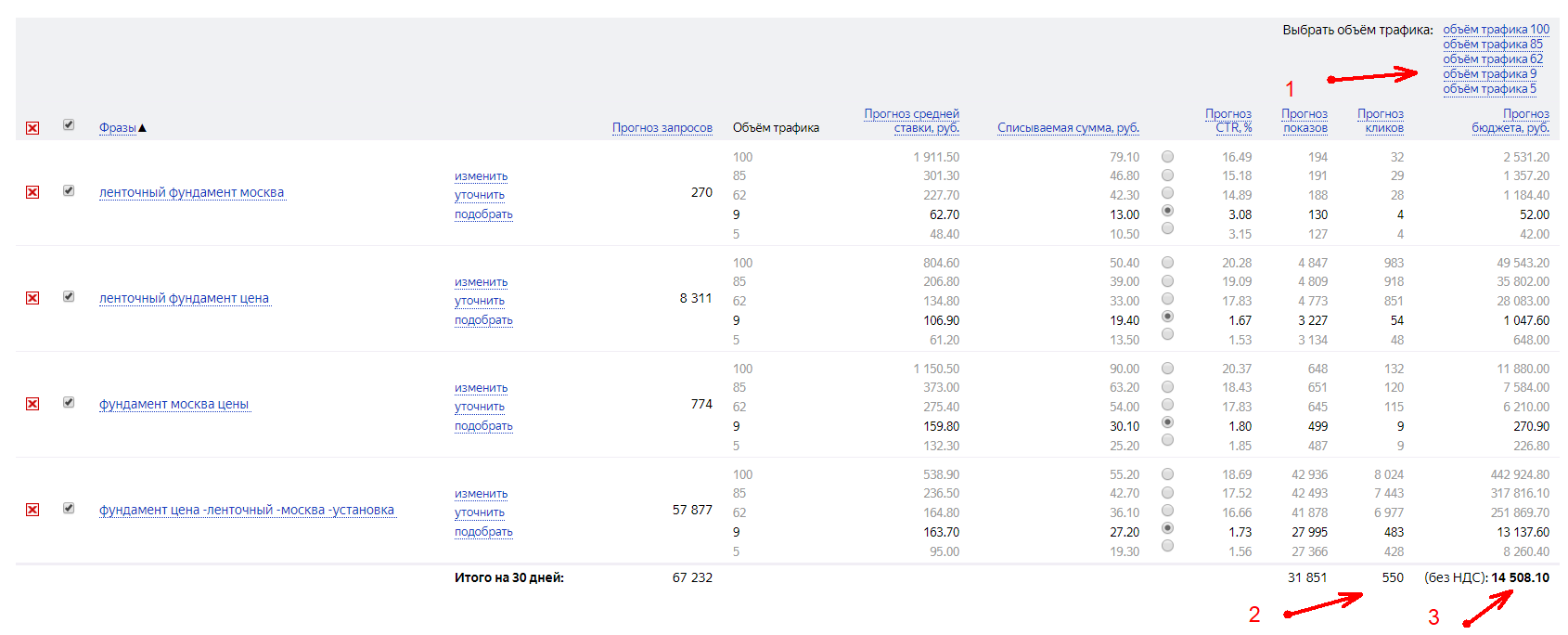This screenshot has width=1568, height=635.
Task: Toggle the checkbox for 'фундамент цена -ленточный -москва -установка'
Action: point(69,508)
